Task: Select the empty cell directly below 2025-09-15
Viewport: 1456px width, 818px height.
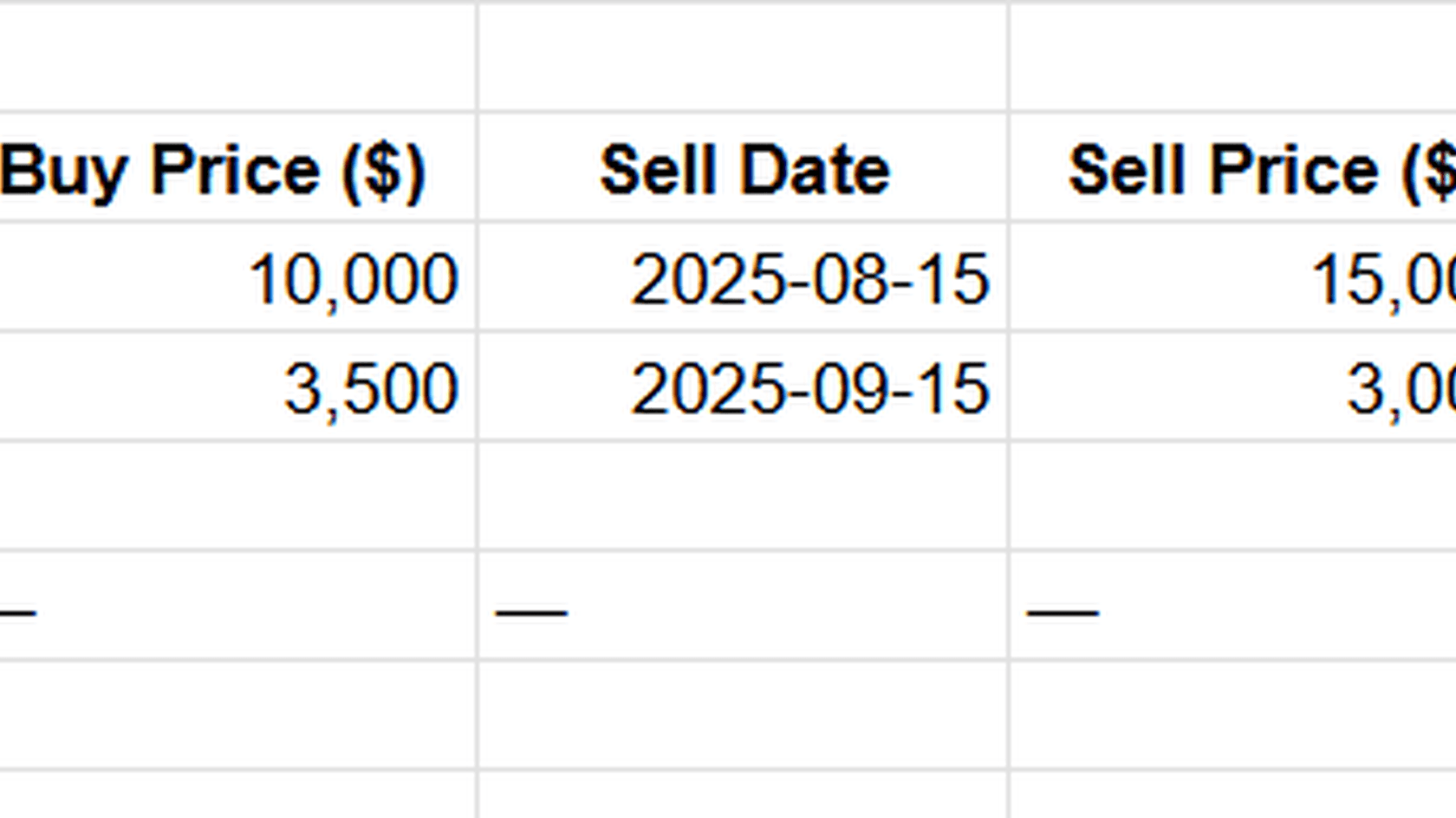Action: click(743, 496)
